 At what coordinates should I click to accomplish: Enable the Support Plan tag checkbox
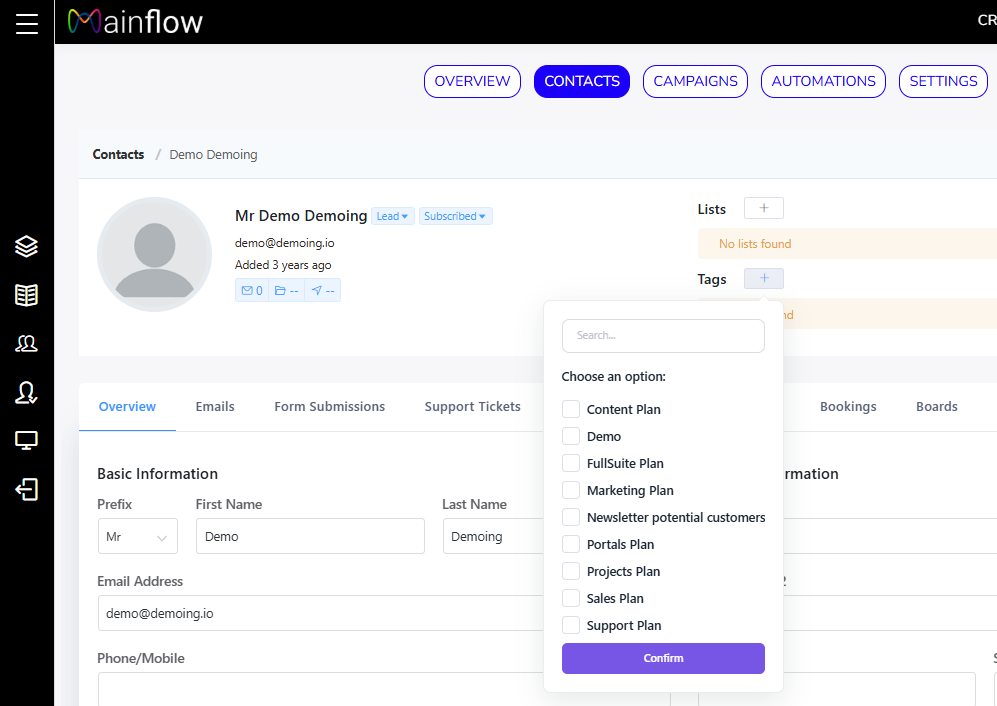click(571, 625)
